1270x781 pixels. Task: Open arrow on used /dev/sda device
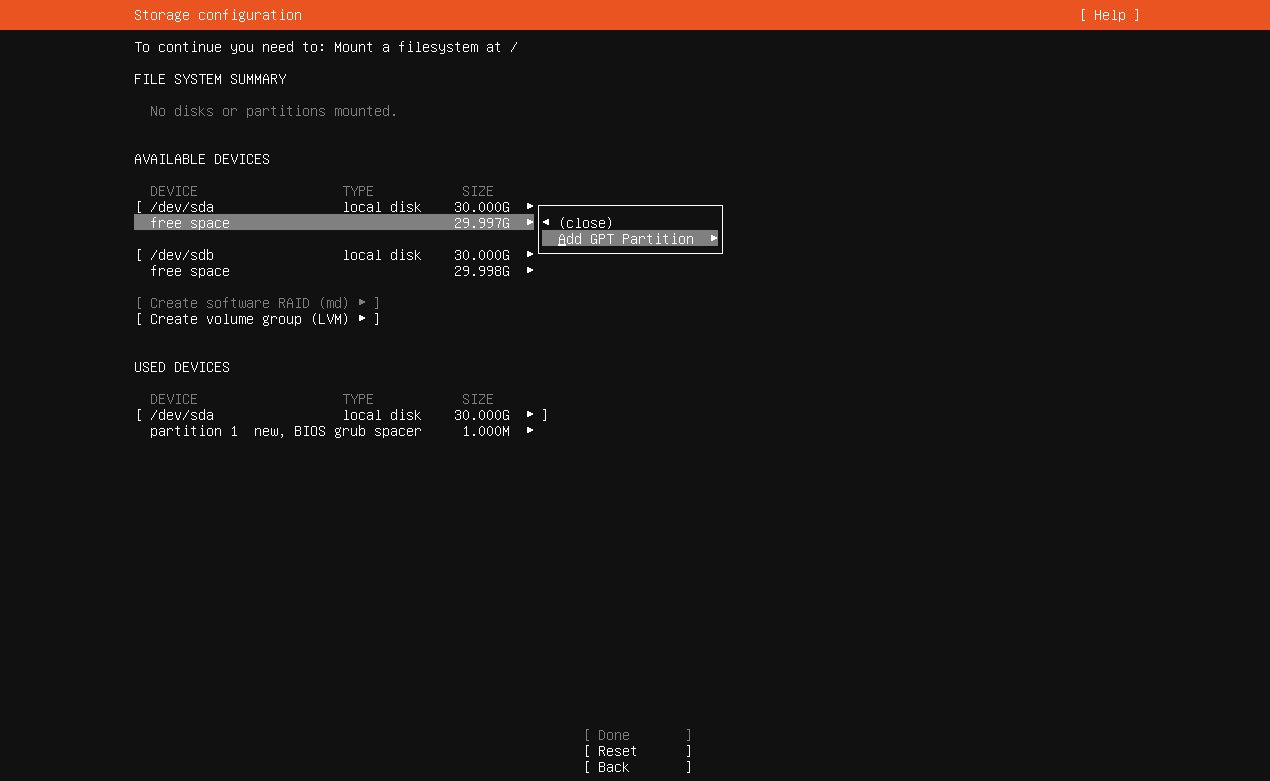coord(530,415)
